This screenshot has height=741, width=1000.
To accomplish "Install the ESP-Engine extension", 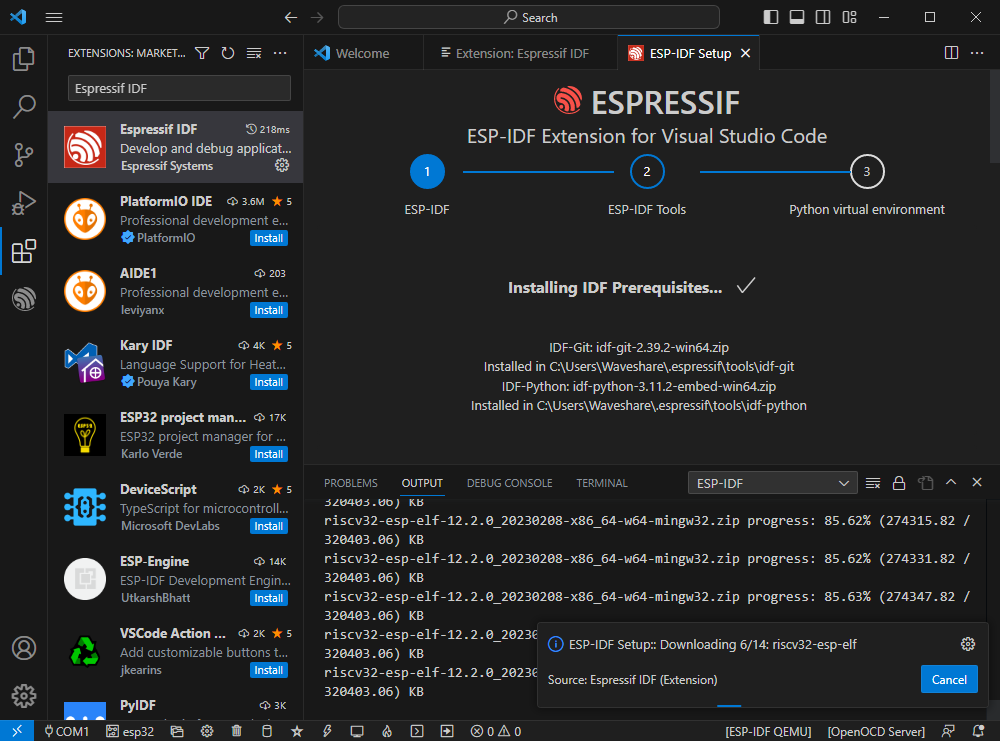I will click(x=268, y=599).
